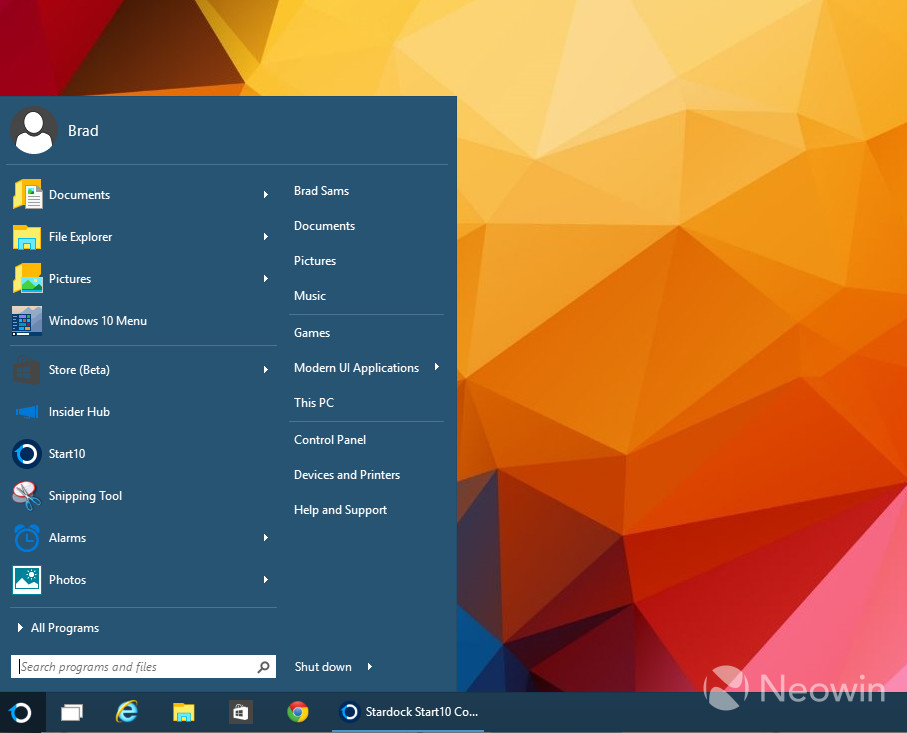Click the Insider Hub megaphone icon

[27, 412]
